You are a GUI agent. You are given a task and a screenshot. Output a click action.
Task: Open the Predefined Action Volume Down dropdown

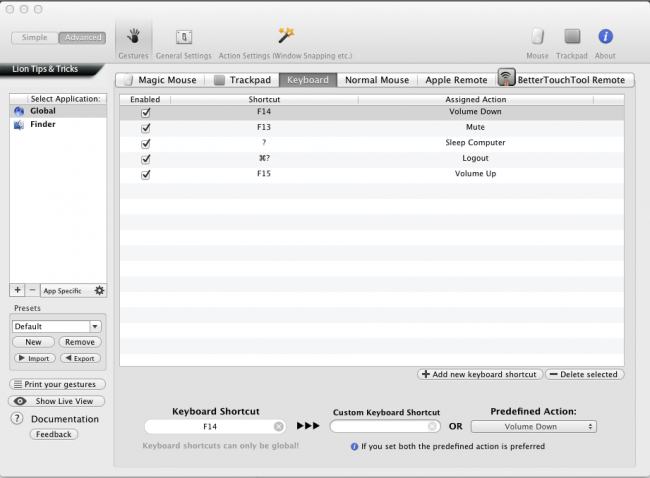tap(534, 426)
